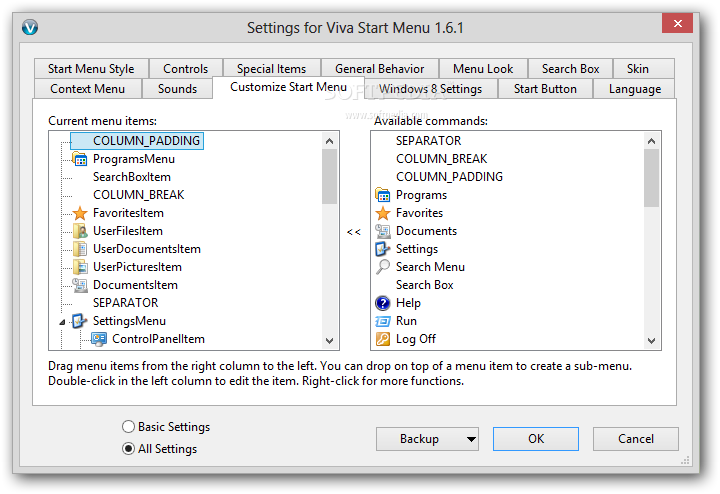The height and width of the screenshot is (494, 720).
Task: Click the current menu items scrollbar thumb
Action: coord(329,177)
